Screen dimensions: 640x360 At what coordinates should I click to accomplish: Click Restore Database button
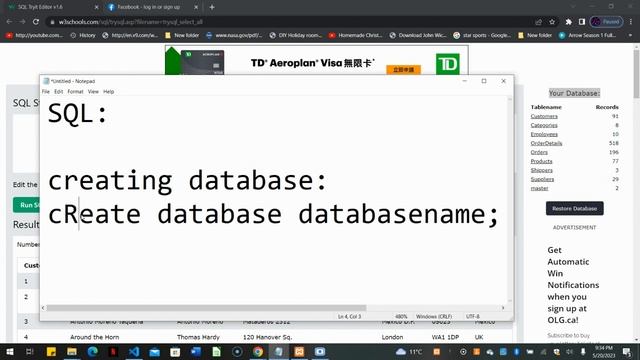click(575, 208)
